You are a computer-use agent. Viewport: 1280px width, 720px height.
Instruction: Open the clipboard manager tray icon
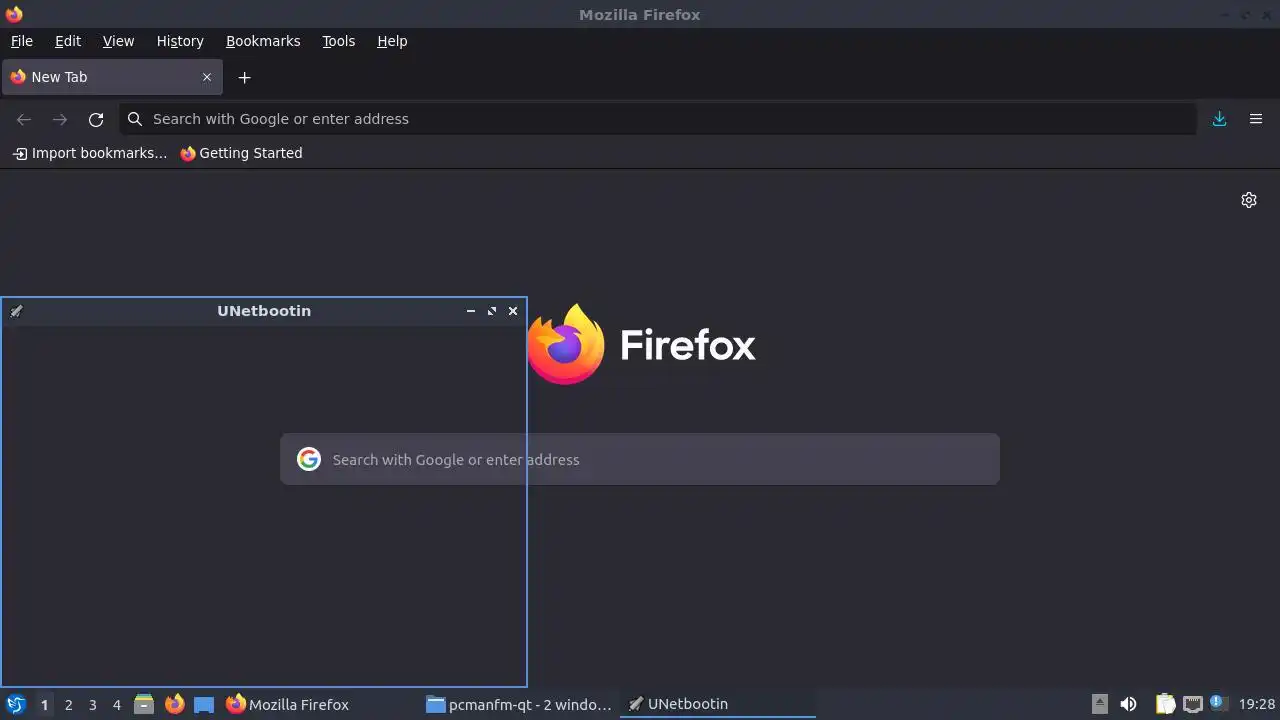(1165, 704)
